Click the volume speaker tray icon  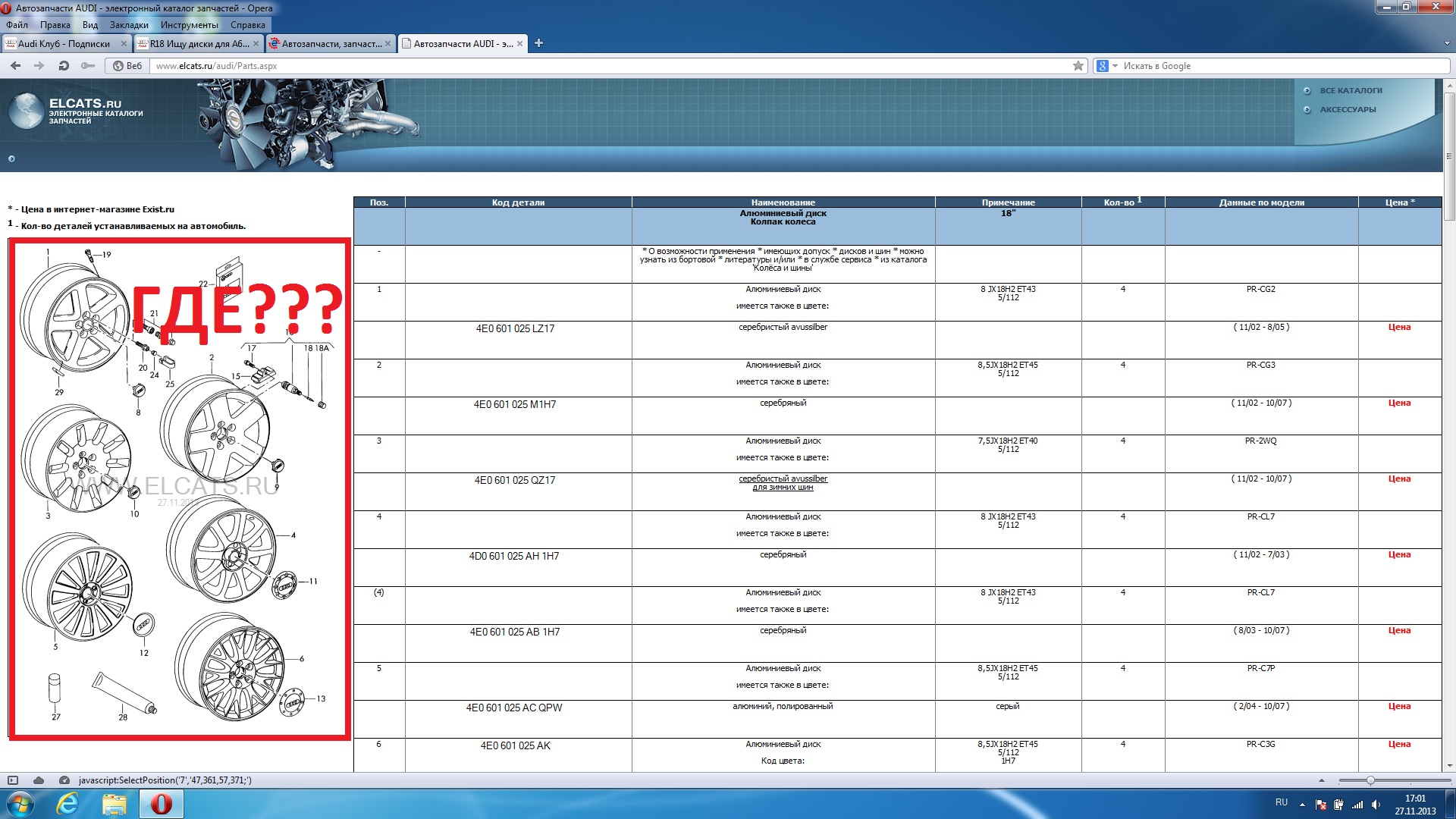tap(1376, 805)
